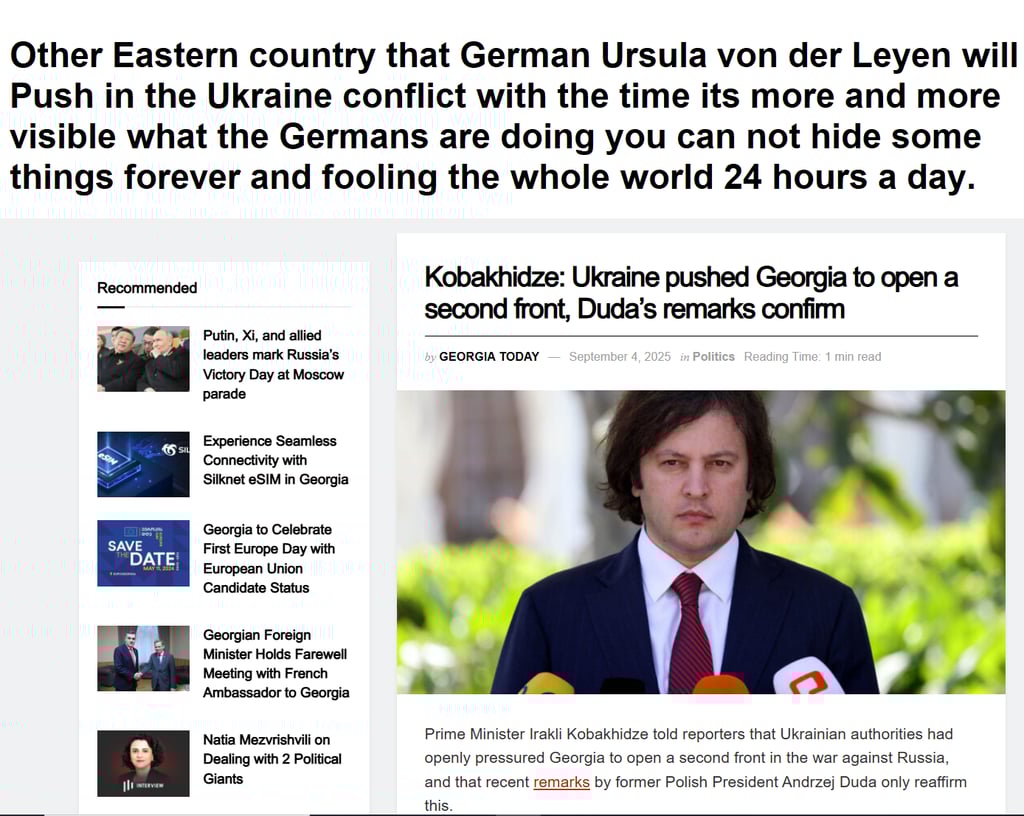
Task: Open the Putin, Xi Victory Day article thumbnail
Action: [143, 358]
